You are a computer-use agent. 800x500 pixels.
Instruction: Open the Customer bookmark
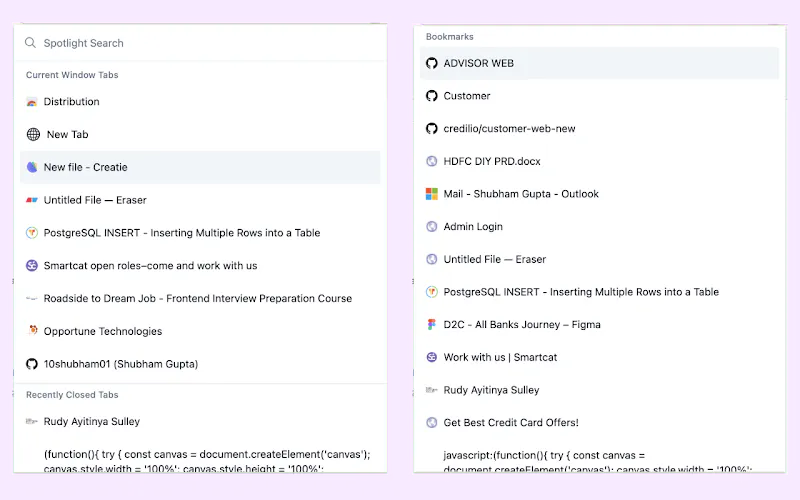599,96
